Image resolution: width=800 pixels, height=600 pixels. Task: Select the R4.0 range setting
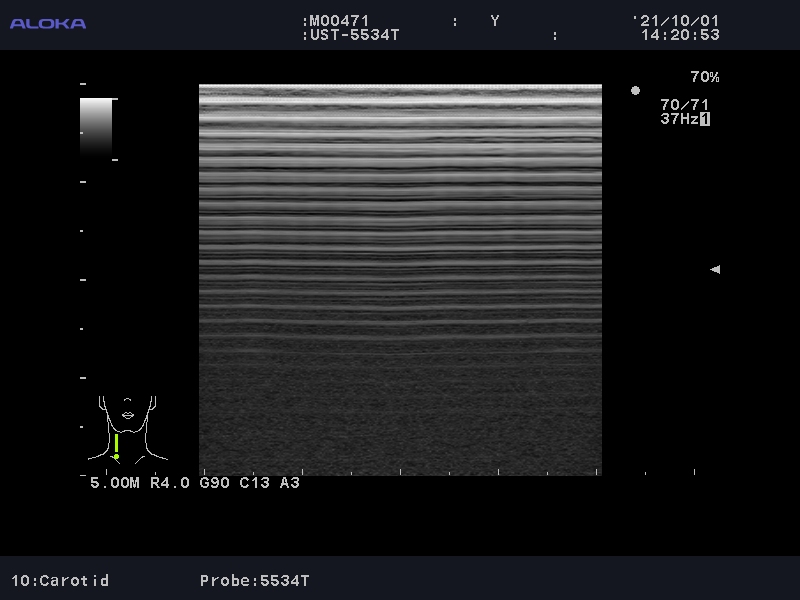pos(170,483)
